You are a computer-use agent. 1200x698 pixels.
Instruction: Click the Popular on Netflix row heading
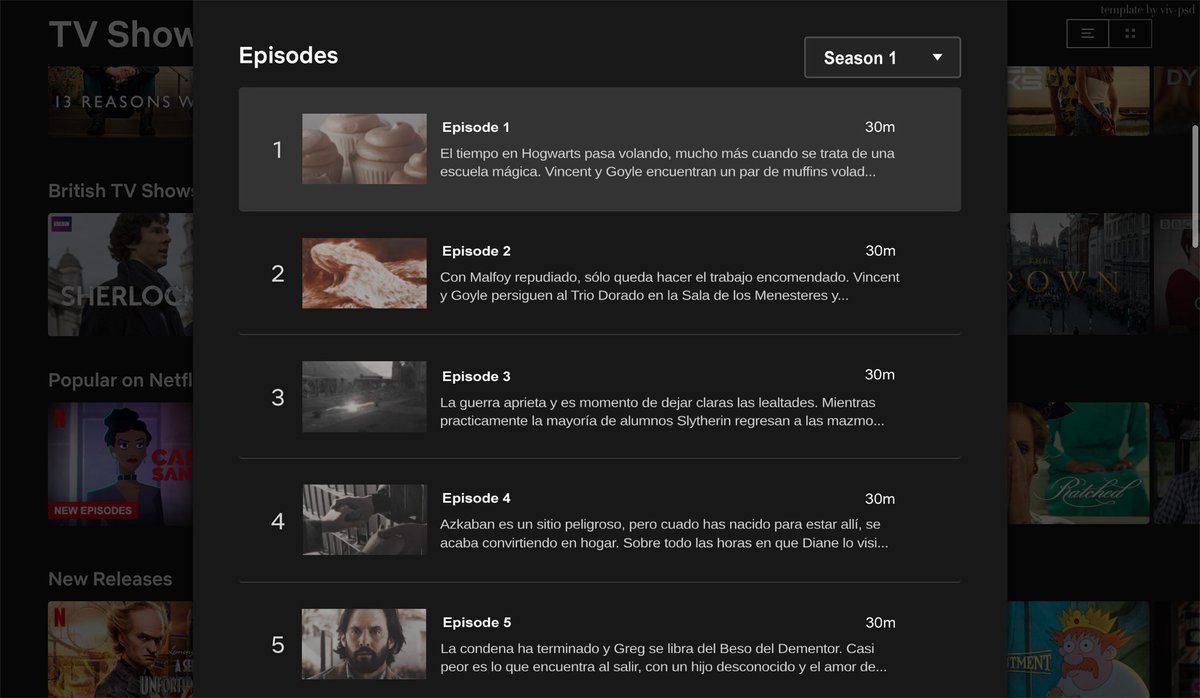(121, 380)
